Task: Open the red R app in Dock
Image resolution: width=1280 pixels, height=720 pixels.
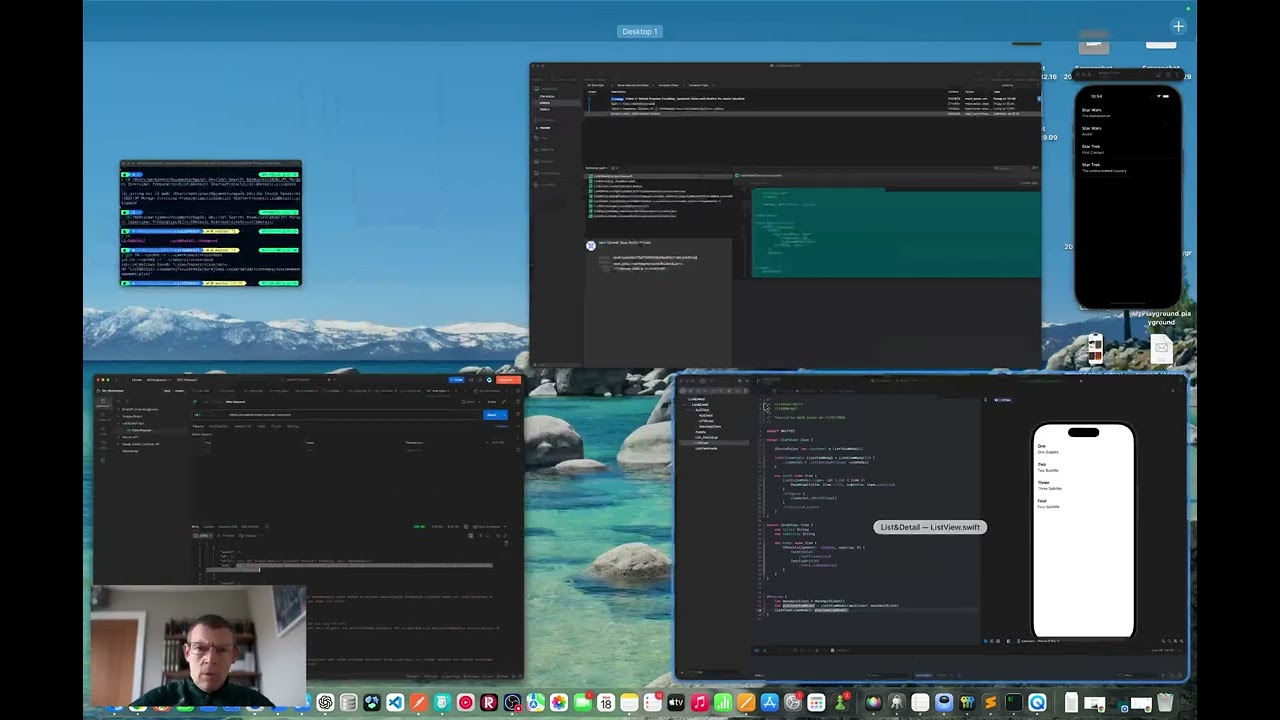Action: (x=488, y=703)
